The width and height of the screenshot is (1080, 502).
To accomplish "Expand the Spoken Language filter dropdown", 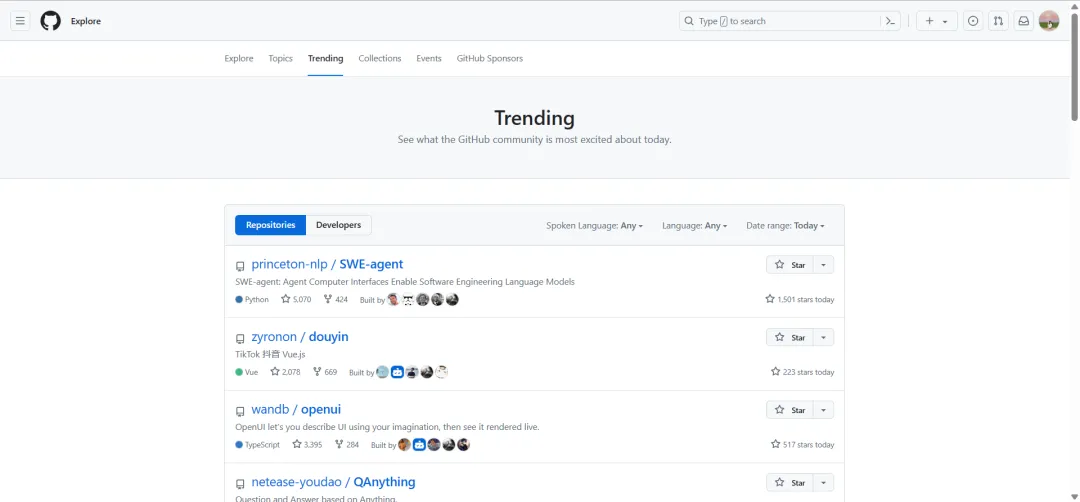I will click(594, 226).
